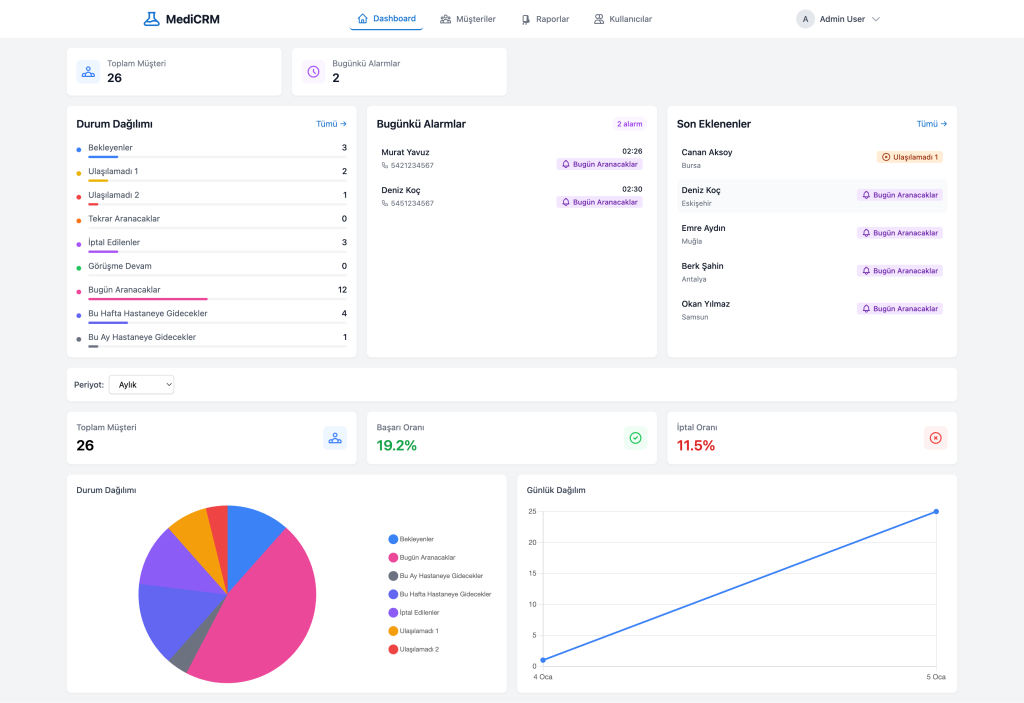Image resolution: width=1024 pixels, height=703 pixels.
Task: Click the MediCRM flask logo icon
Action: click(x=151, y=19)
